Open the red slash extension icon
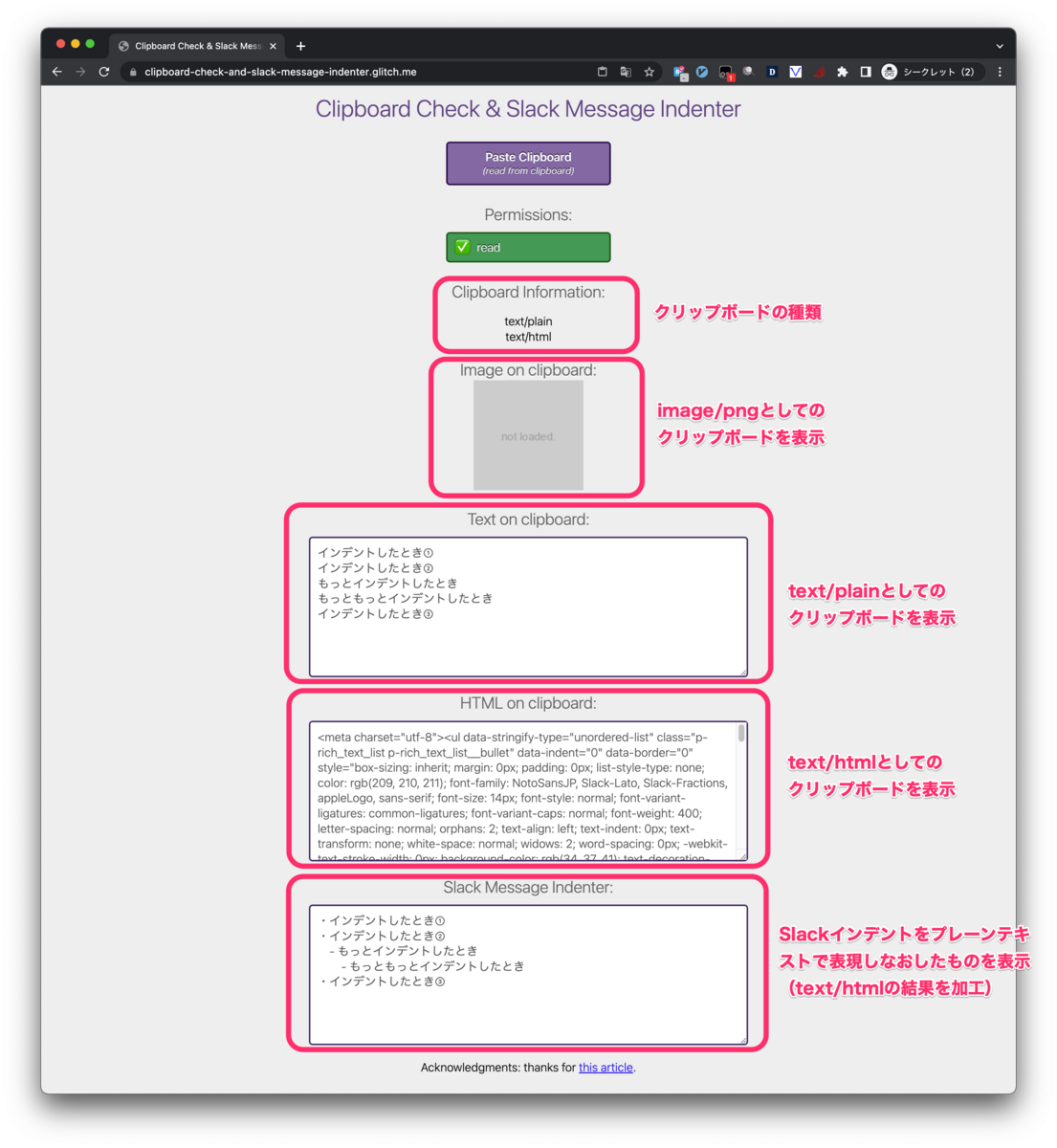The height and width of the screenshot is (1148, 1057). coord(819,72)
